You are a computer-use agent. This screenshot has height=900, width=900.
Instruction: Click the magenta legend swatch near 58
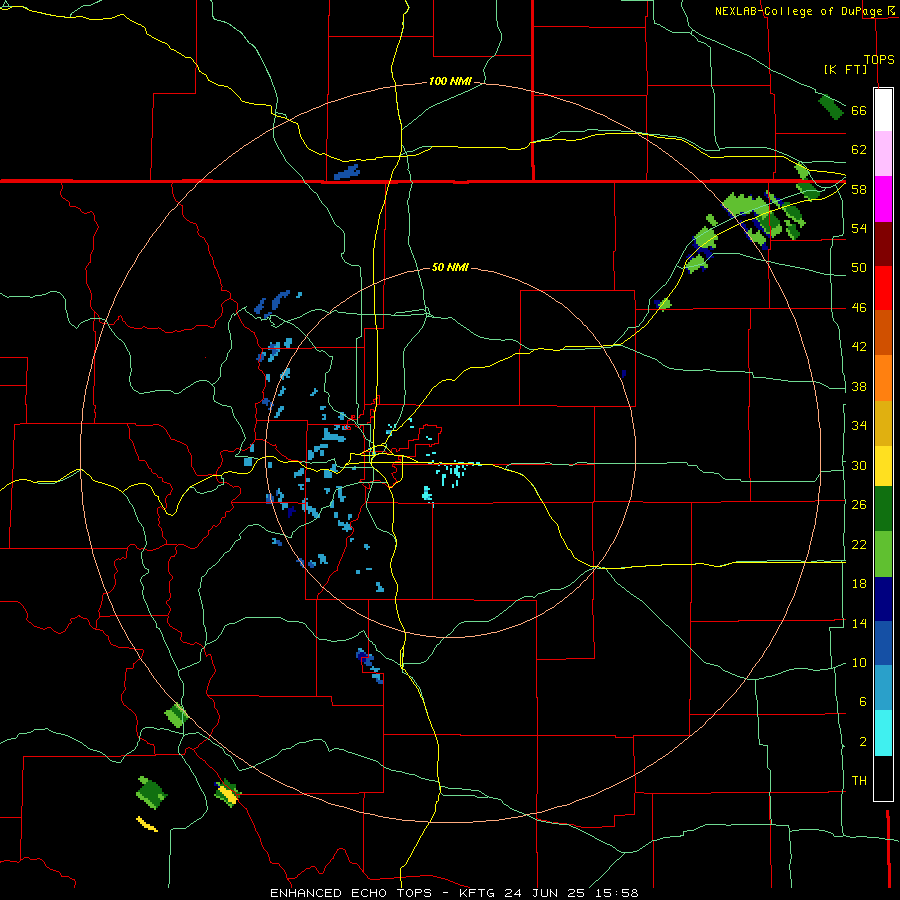tap(883, 199)
